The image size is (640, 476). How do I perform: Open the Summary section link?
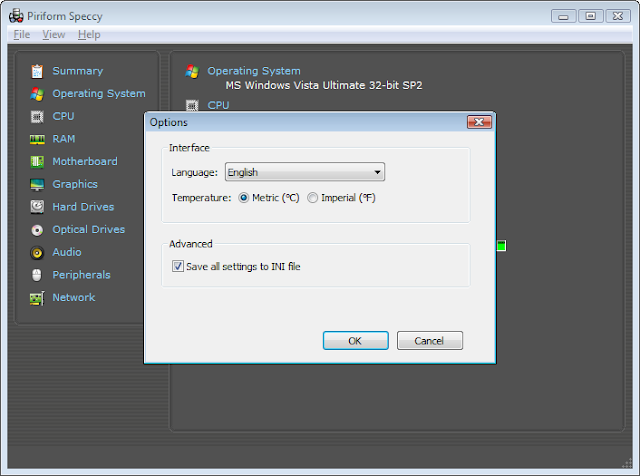point(78,71)
